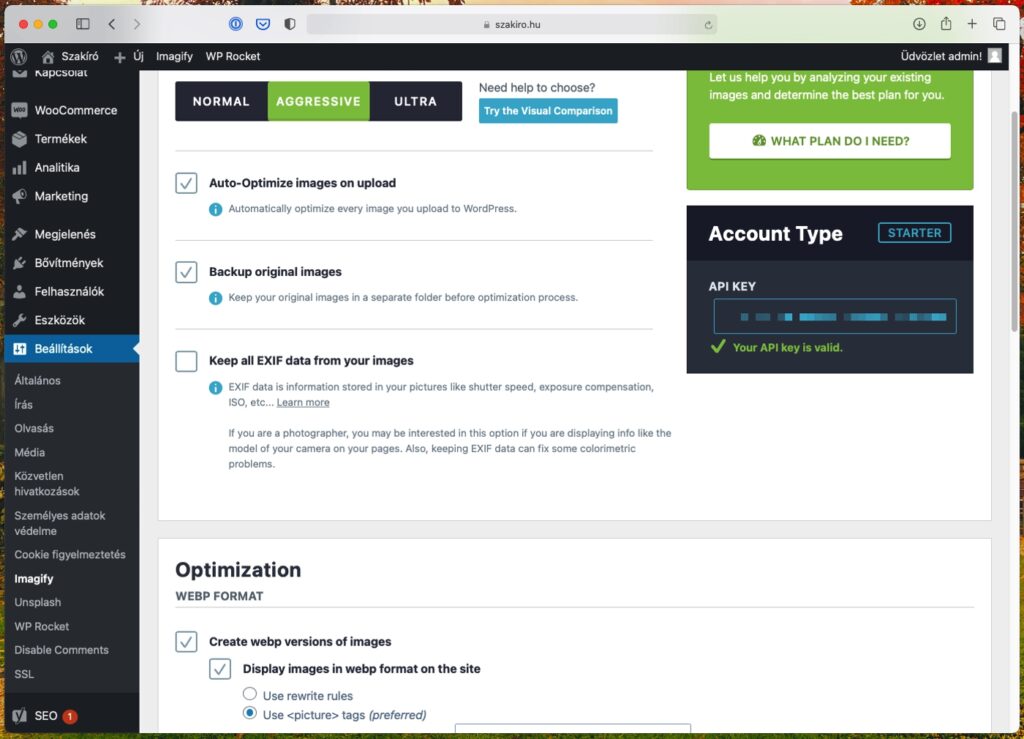The height and width of the screenshot is (739, 1024).
Task: Open Safari tab overview icon
Action: point(998,24)
